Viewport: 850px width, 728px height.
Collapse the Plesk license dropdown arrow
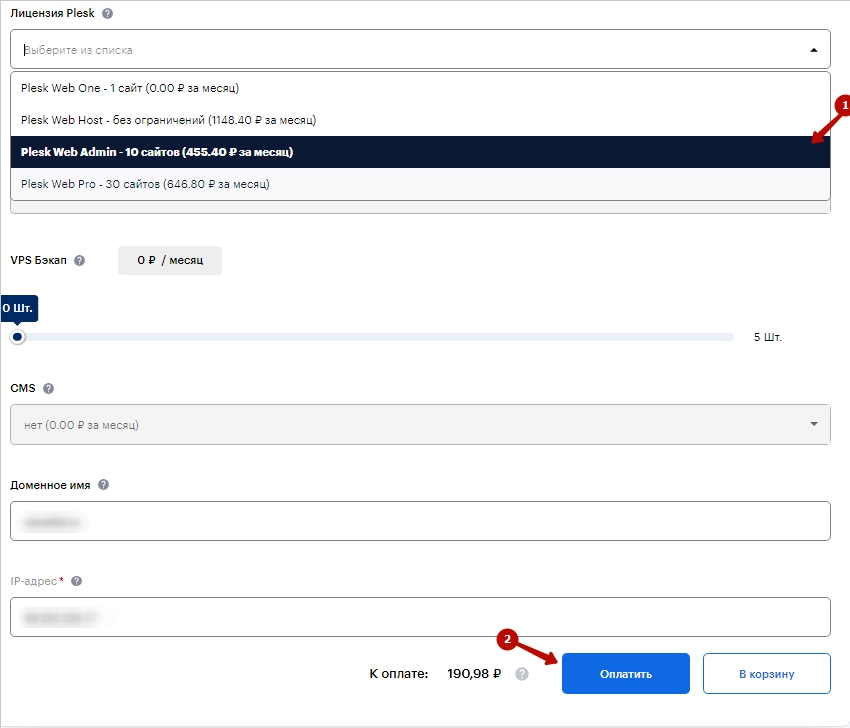coord(814,50)
